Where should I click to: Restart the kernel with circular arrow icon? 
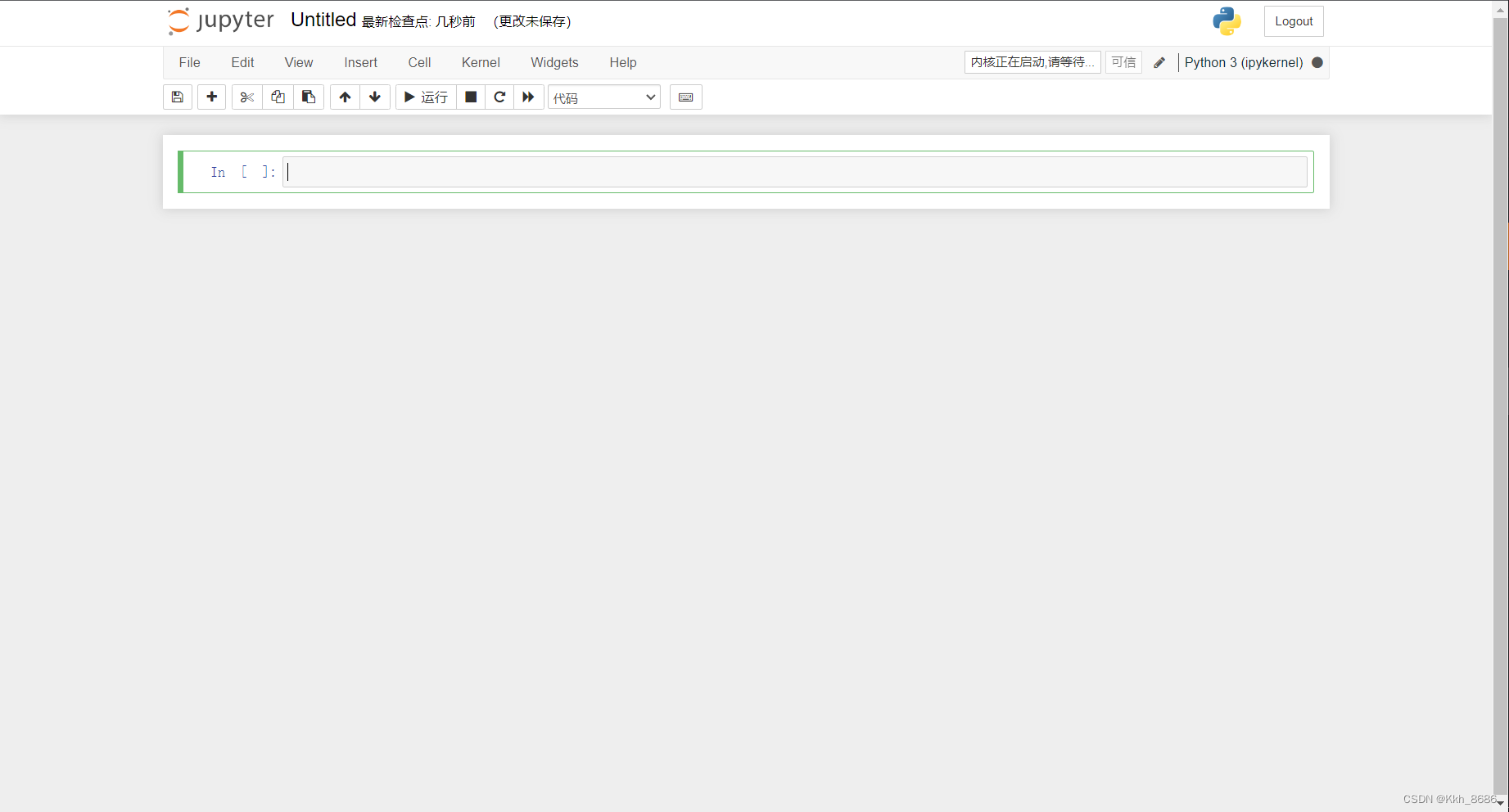[x=499, y=97]
